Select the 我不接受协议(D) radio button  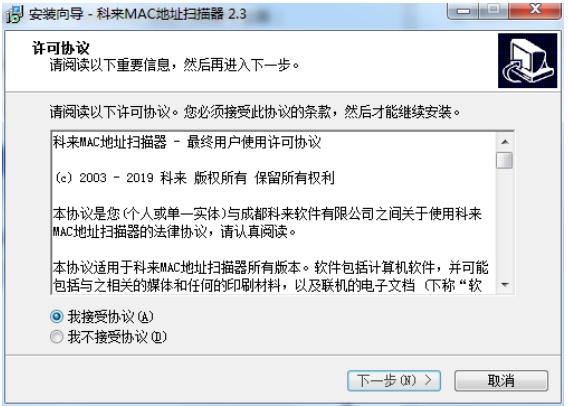[57, 337]
